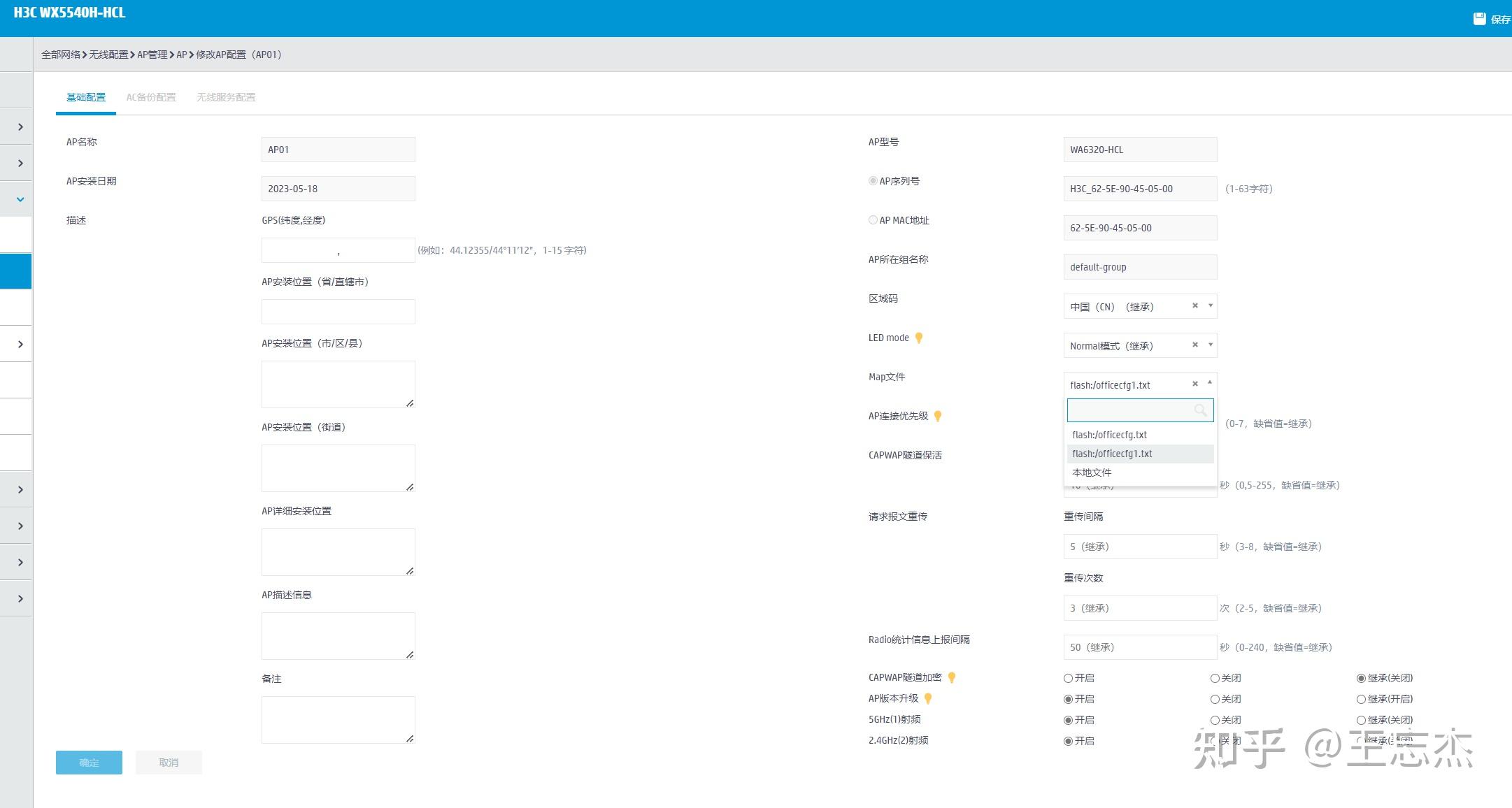Set AP版本升级 to 关闭
1512x808 pixels.
1215,699
